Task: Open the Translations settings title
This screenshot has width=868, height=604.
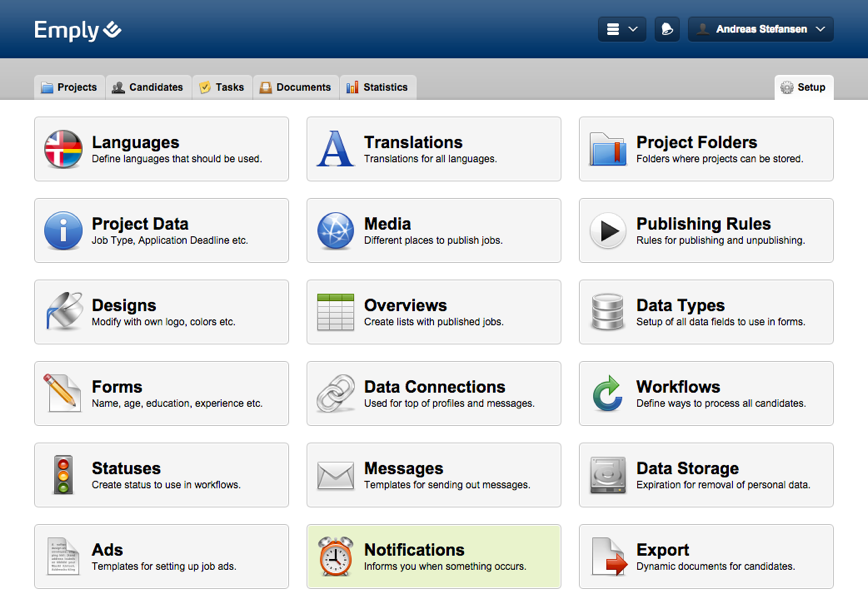Action: coord(413,142)
